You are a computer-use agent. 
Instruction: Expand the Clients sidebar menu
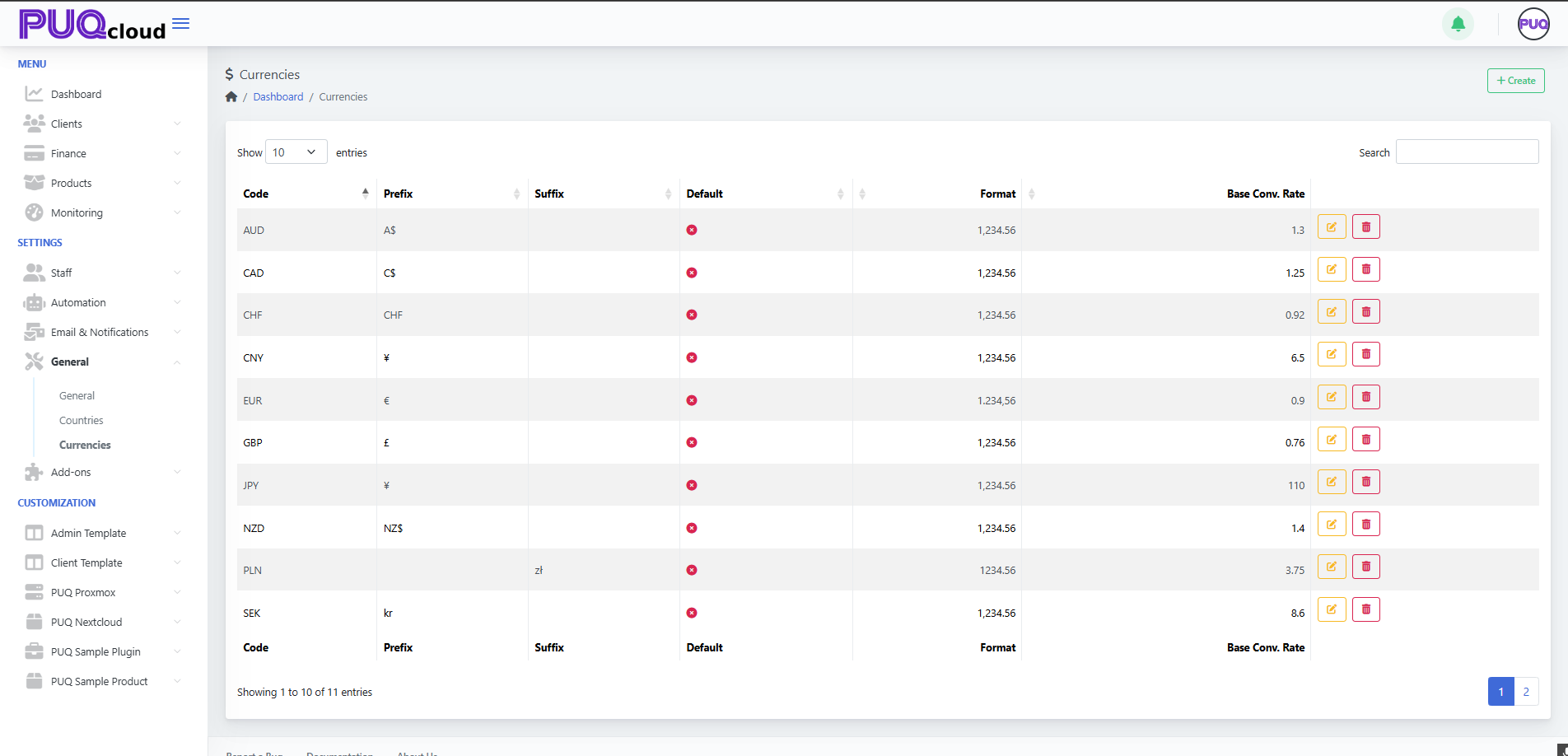pos(102,124)
